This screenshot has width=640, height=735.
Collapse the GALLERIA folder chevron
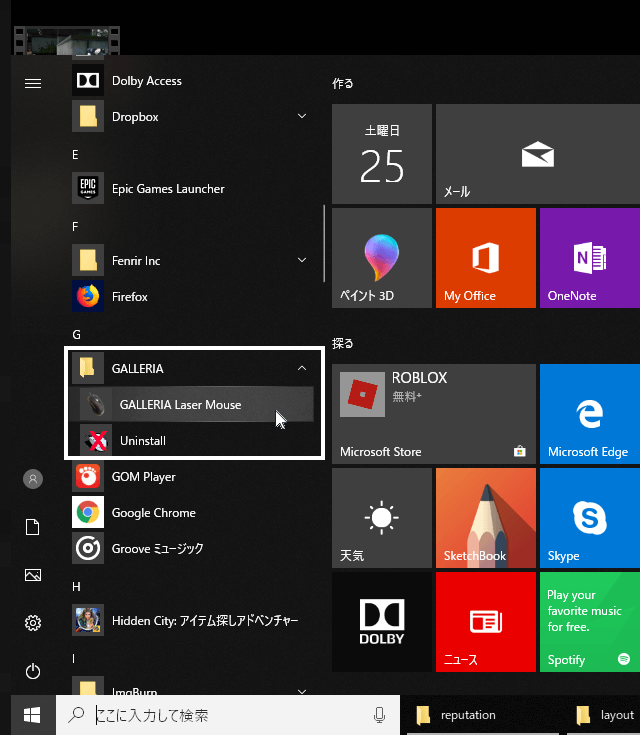(302, 368)
